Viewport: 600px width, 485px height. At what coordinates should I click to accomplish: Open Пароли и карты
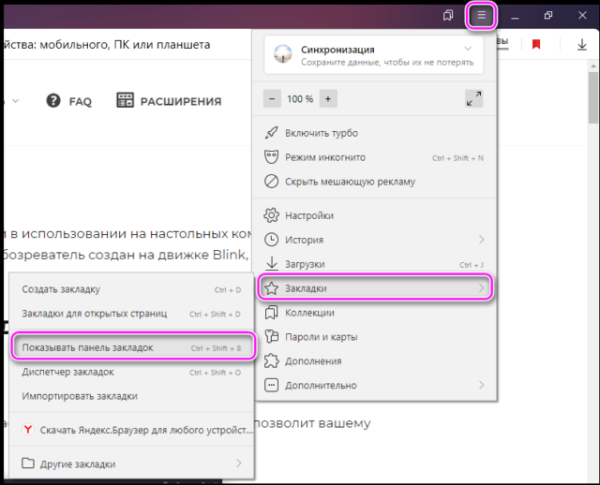374,337
